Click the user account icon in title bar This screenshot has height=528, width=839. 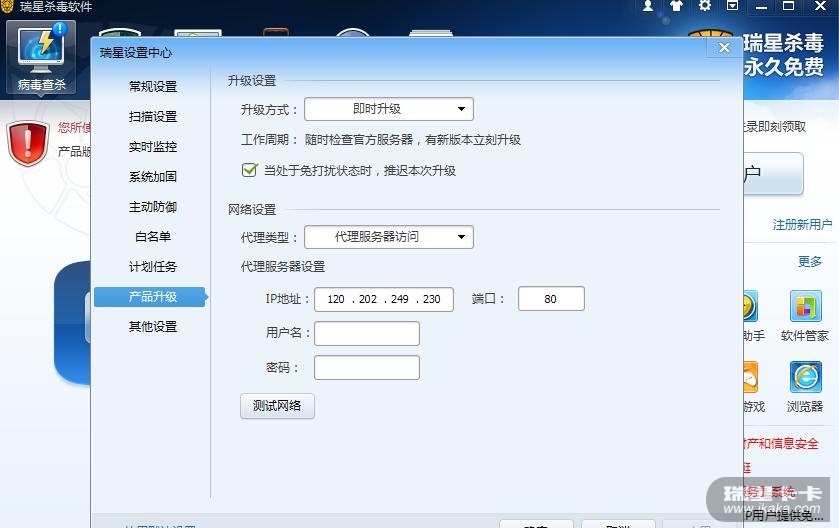tap(648, 6)
